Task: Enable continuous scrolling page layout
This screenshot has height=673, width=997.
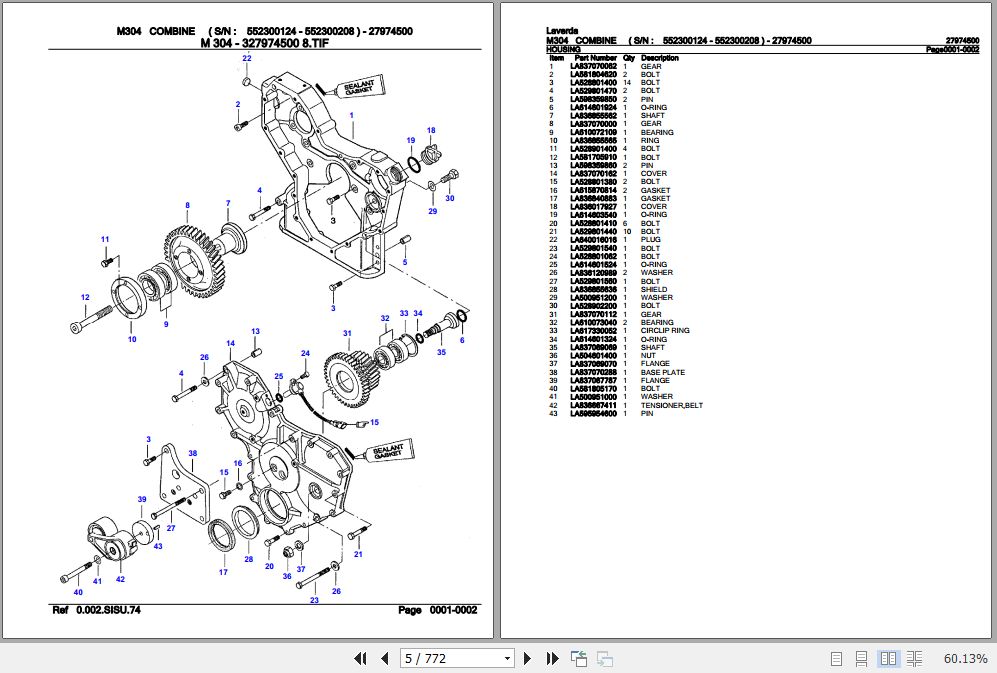Action: (861, 659)
